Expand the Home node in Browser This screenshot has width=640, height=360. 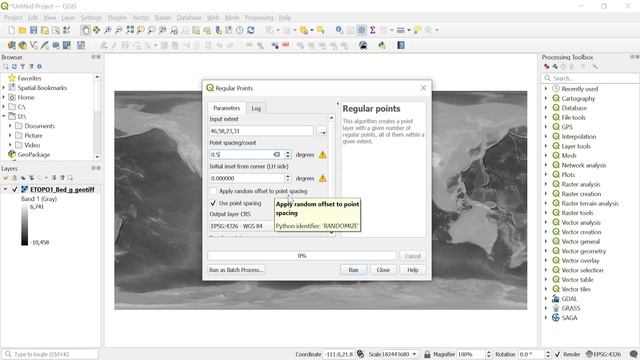(4, 97)
